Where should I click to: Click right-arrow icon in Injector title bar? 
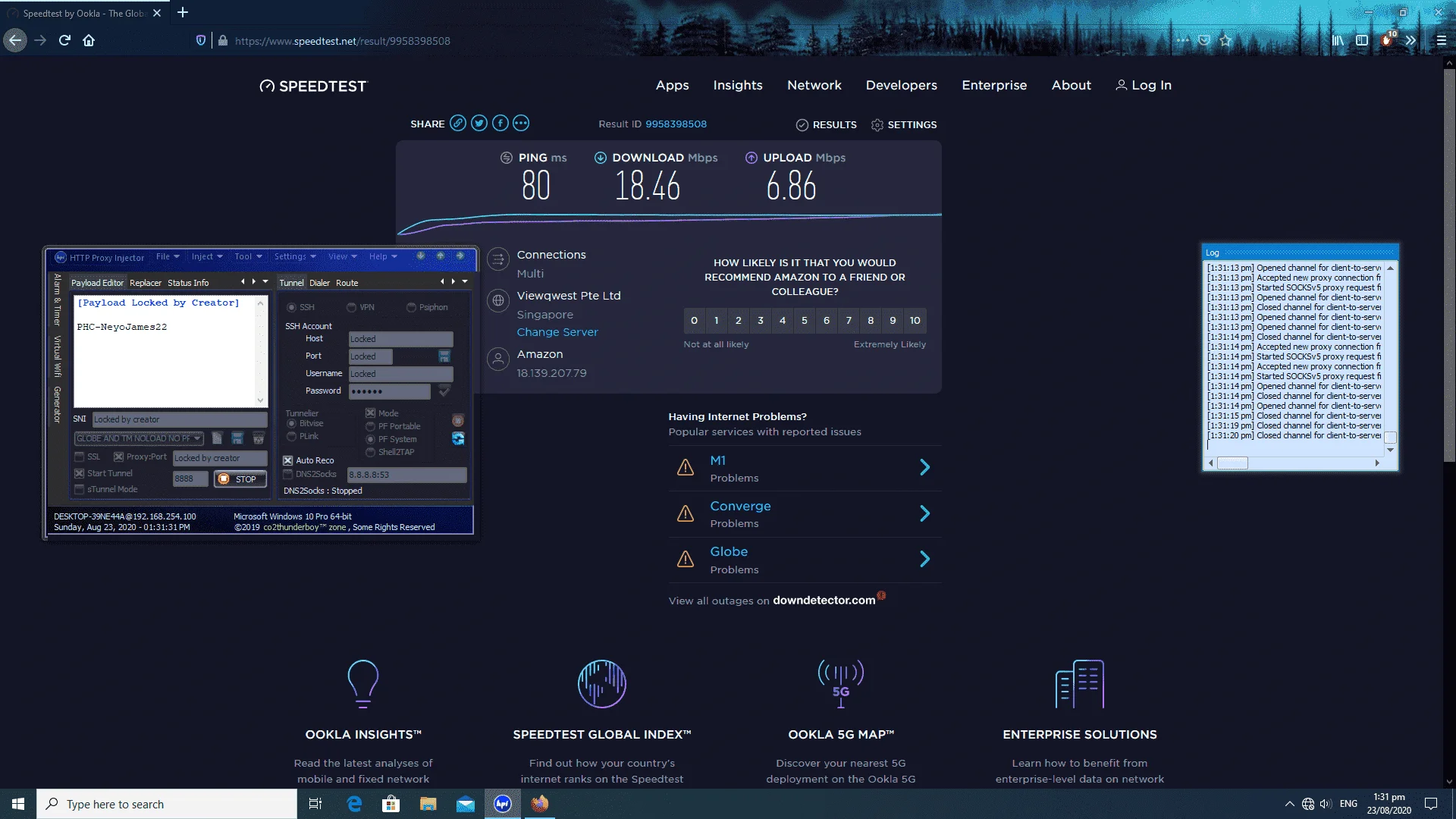[x=460, y=256]
